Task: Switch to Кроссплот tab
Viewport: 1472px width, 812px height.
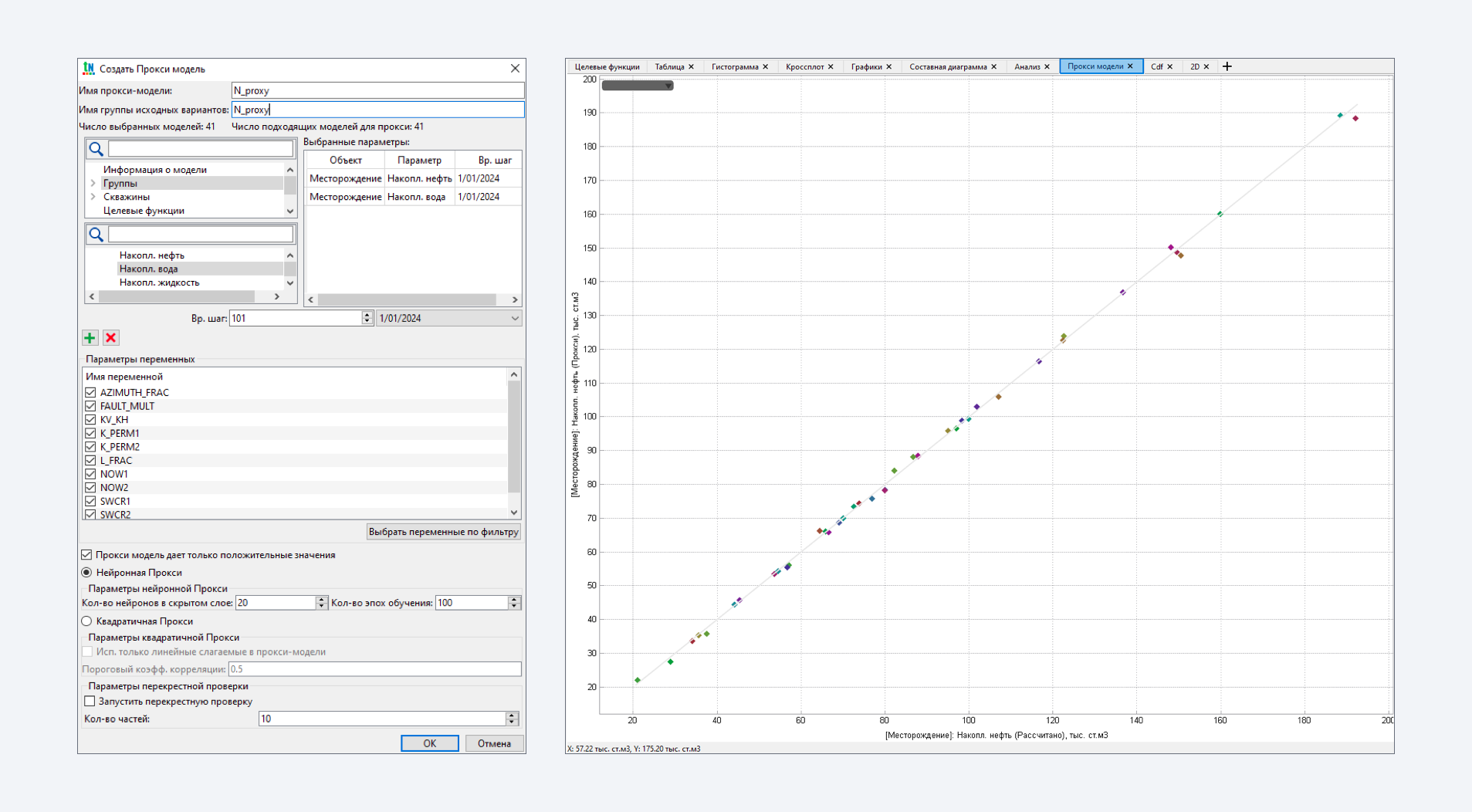Action: tap(805, 66)
